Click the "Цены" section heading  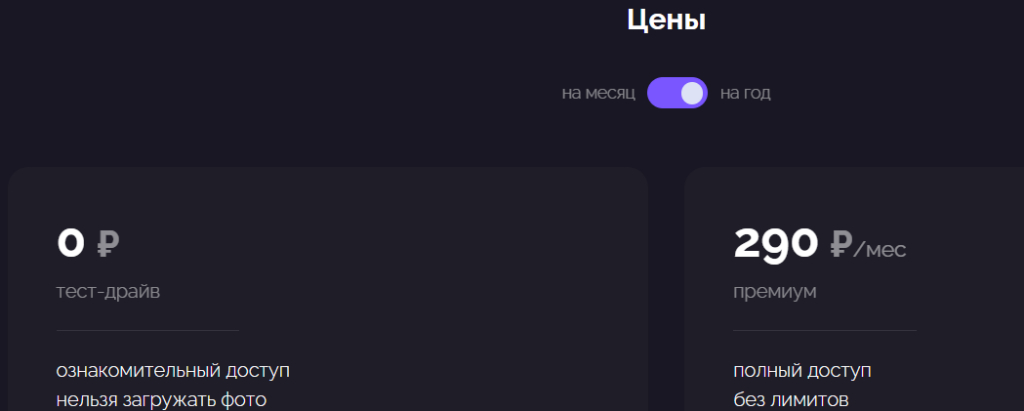[666, 20]
